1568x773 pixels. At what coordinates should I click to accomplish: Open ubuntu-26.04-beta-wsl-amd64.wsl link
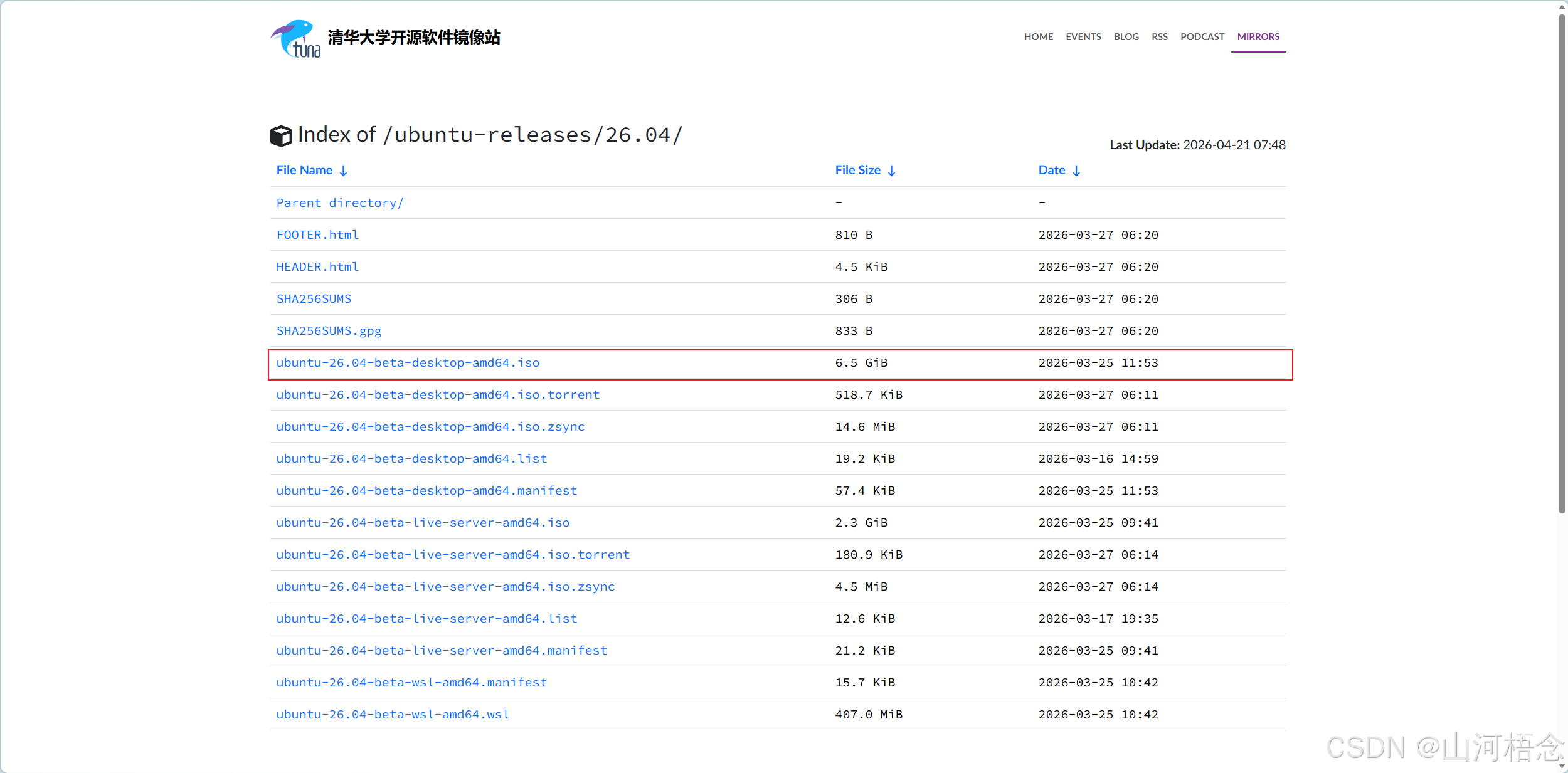[393, 715]
